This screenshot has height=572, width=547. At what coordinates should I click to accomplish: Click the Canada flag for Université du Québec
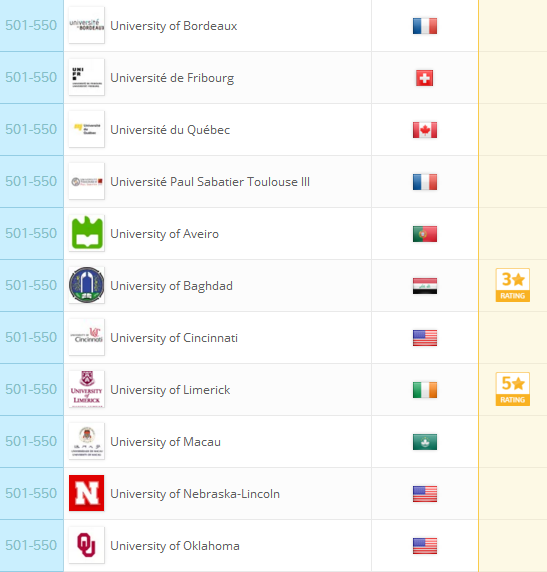[425, 130]
